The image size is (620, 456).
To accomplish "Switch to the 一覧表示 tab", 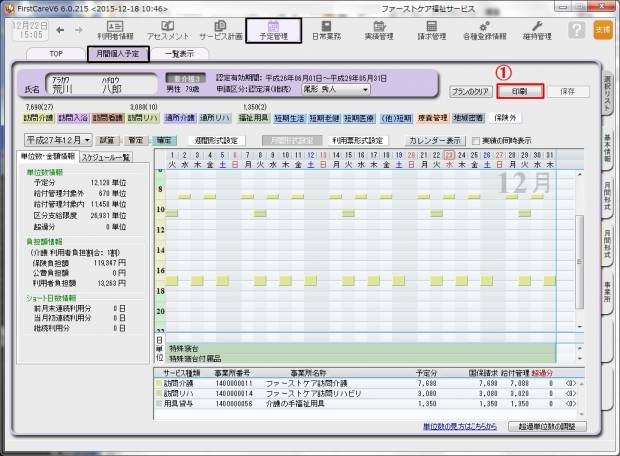I will (179, 54).
